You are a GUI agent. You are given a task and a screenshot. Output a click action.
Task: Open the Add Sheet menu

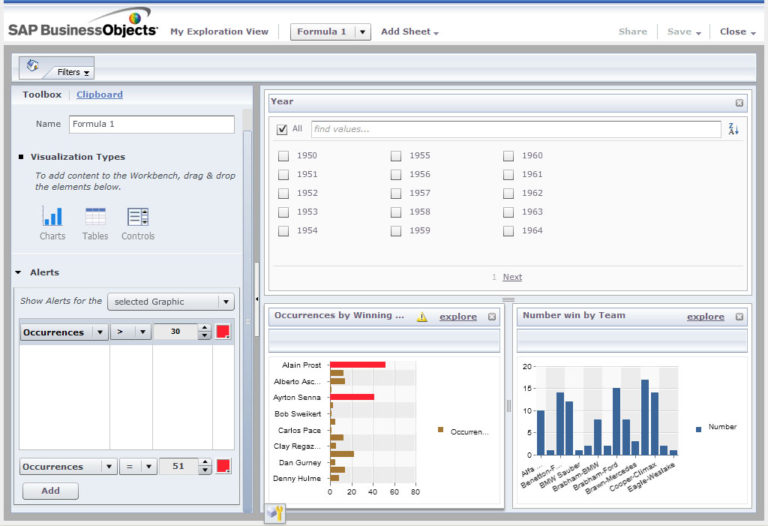pyautogui.click(x=409, y=32)
